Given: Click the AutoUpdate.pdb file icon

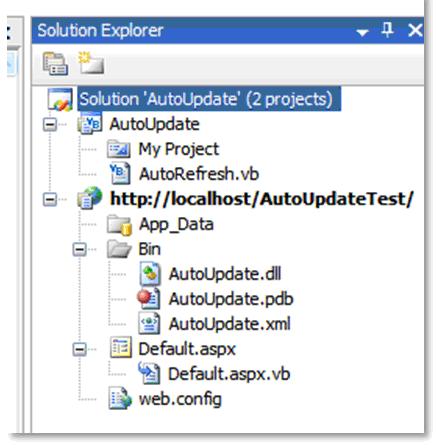Looking at the screenshot, I should 149,298.
